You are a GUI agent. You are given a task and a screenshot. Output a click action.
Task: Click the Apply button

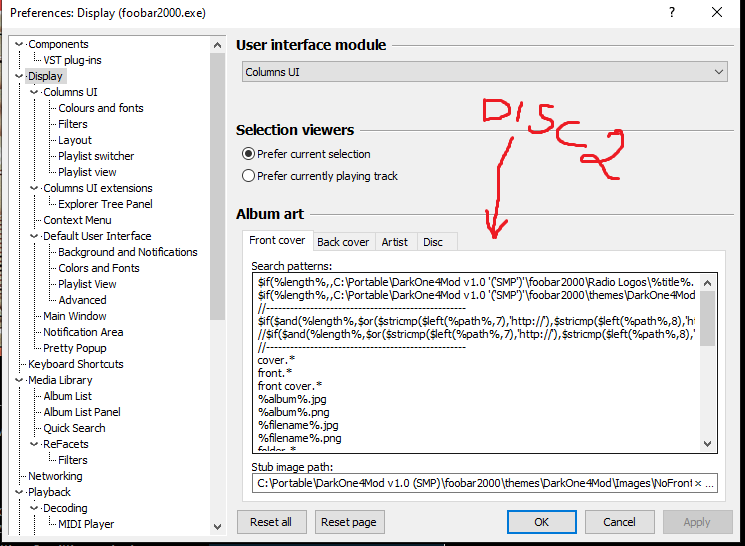pos(697,522)
